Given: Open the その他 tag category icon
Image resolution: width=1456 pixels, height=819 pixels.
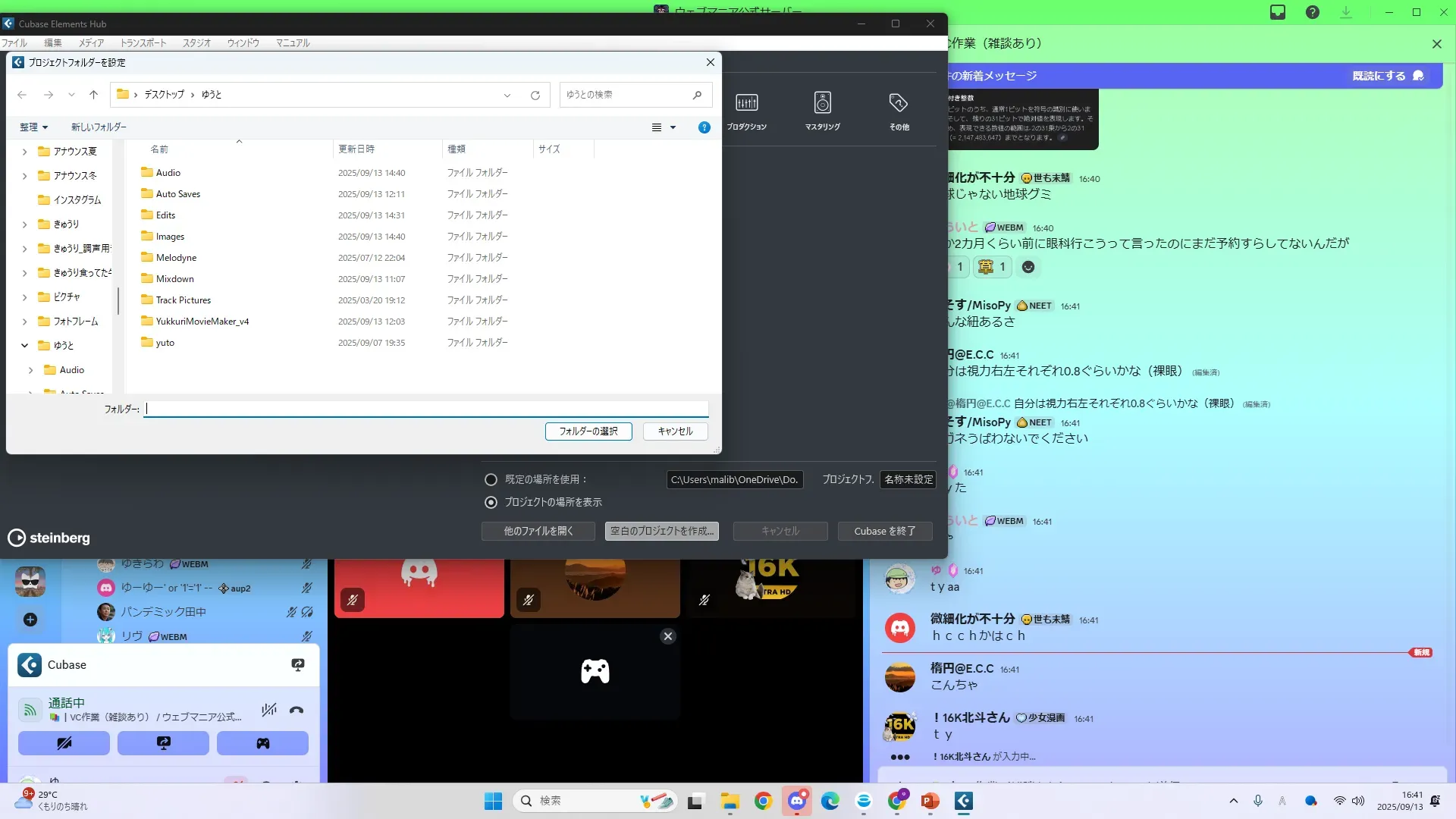Looking at the screenshot, I should [x=899, y=103].
